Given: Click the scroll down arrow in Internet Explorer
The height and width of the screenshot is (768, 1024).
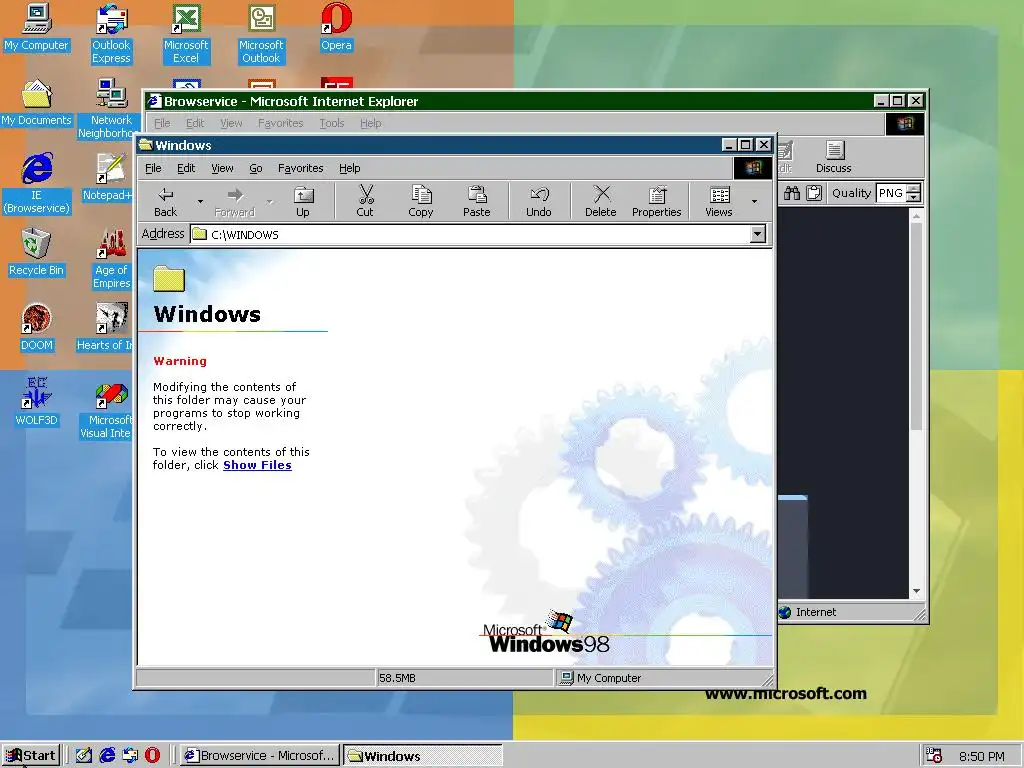Looking at the screenshot, I should click(916, 591).
